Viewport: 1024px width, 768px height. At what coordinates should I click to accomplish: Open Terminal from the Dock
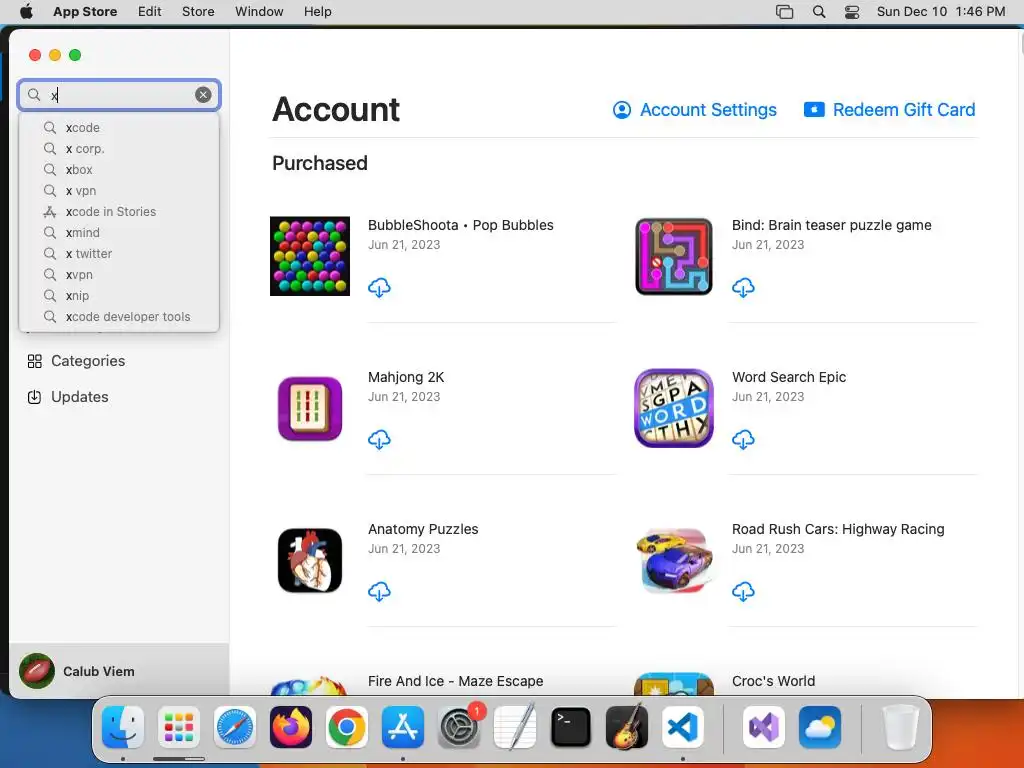pos(571,726)
